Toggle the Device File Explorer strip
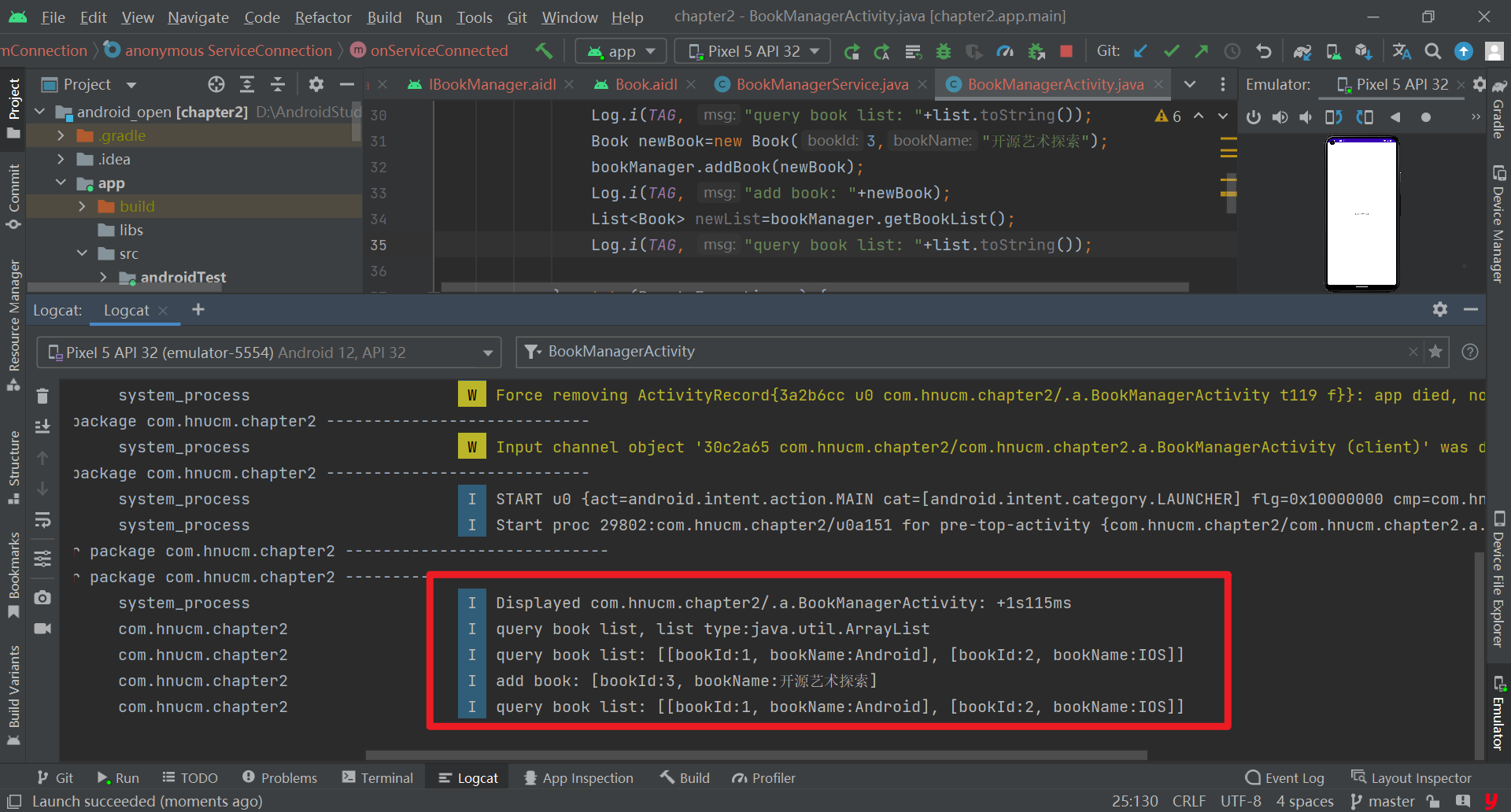The image size is (1511, 812). pos(1498,580)
